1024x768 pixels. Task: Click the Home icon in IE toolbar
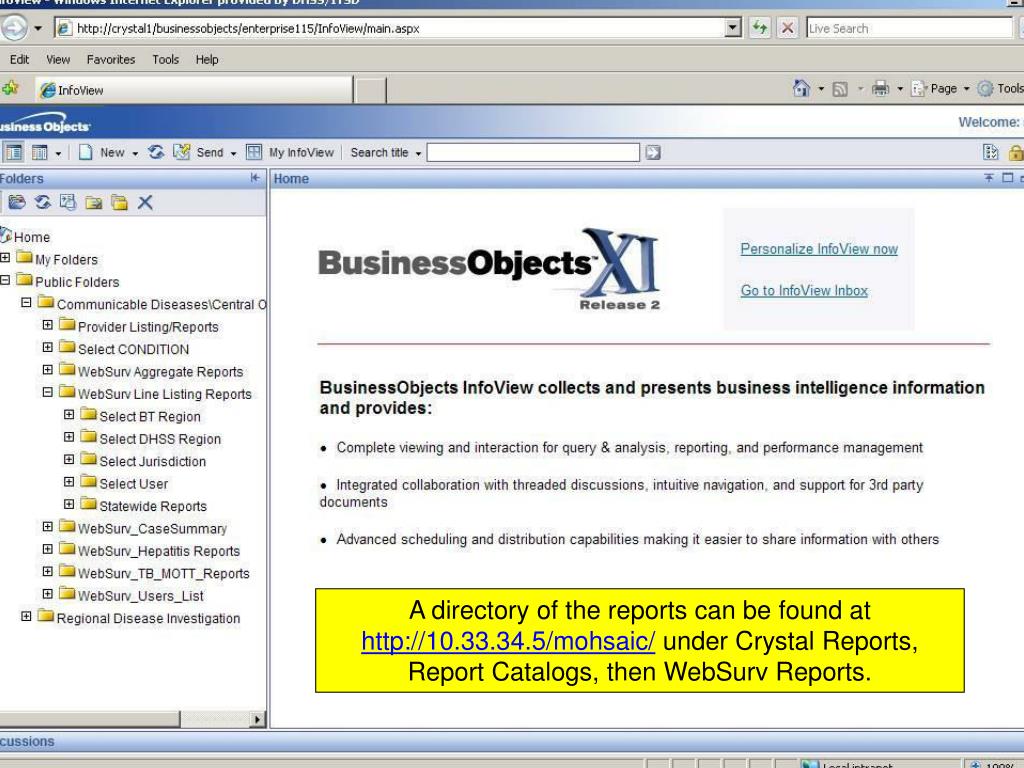(801, 88)
